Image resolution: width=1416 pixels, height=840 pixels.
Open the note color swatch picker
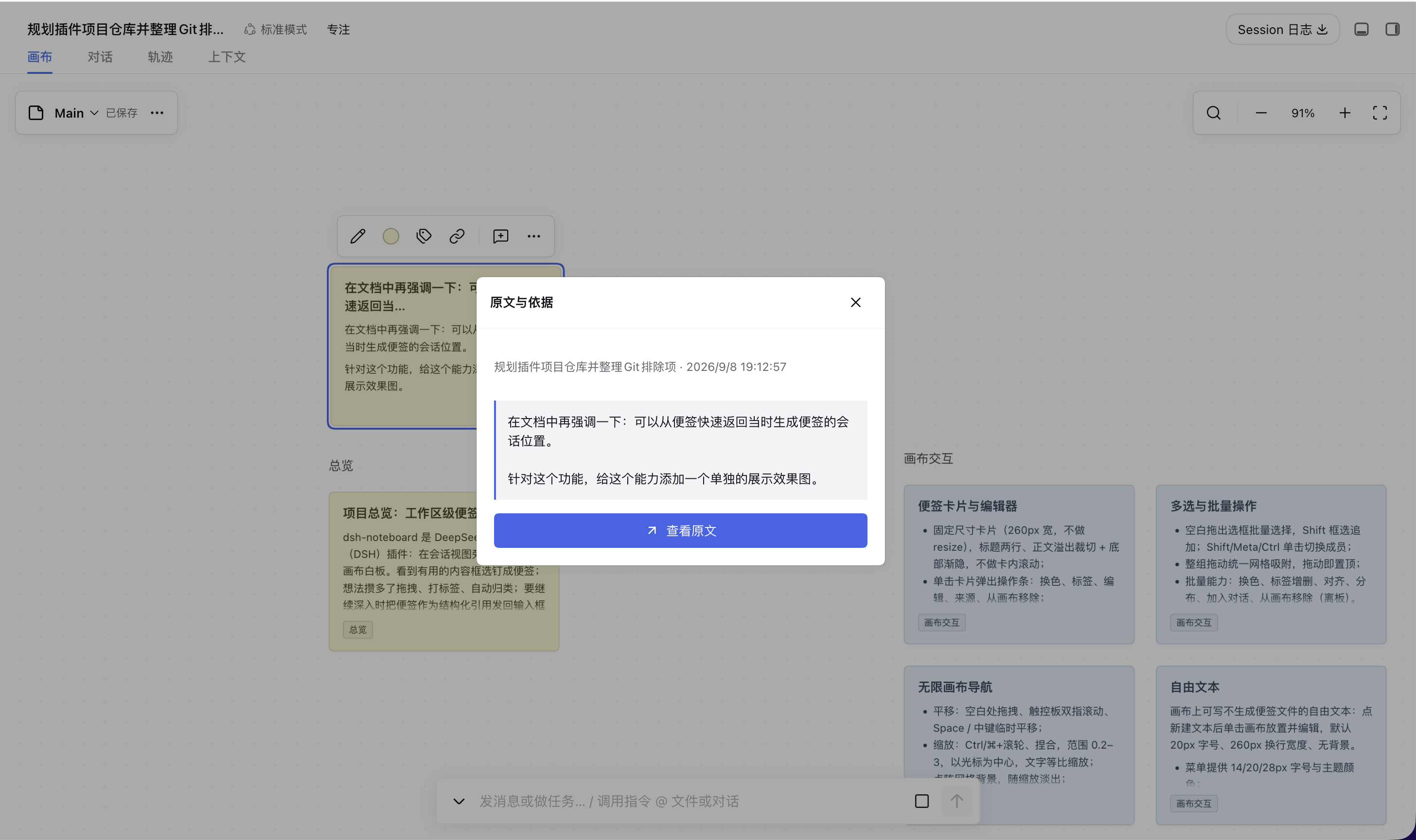(x=390, y=236)
